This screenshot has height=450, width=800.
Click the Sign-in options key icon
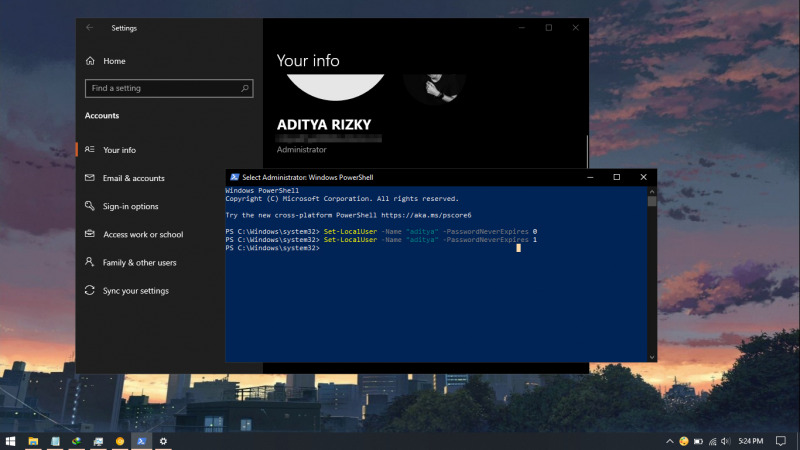click(89, 206)
